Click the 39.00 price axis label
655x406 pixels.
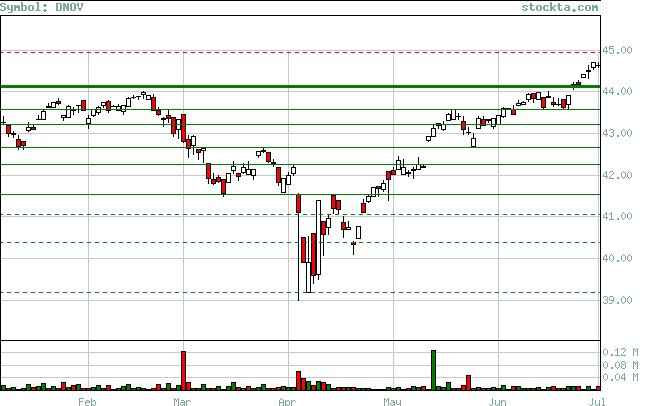617,300
